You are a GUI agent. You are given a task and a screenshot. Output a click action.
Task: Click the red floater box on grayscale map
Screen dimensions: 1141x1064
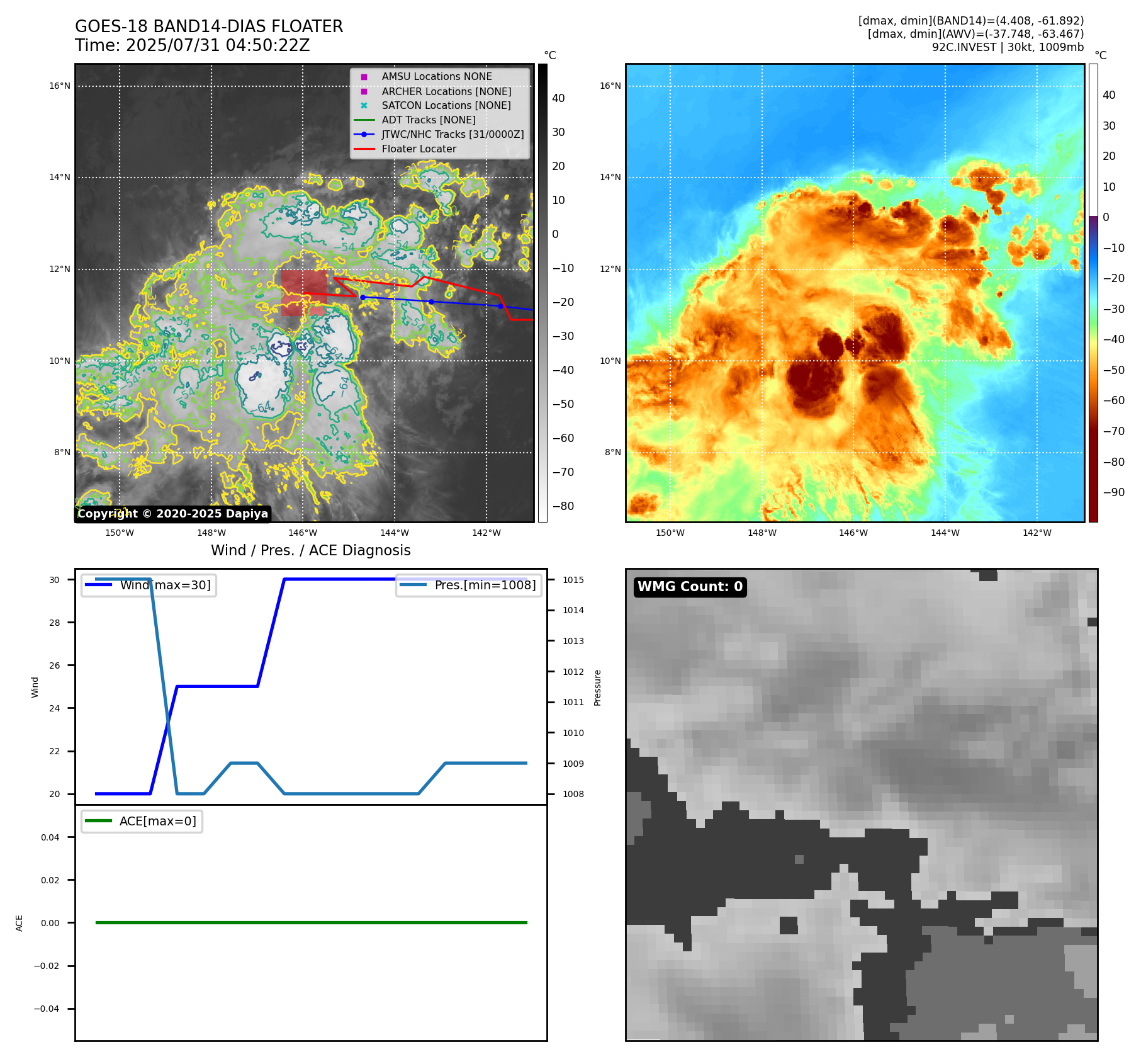click(304, 293)
